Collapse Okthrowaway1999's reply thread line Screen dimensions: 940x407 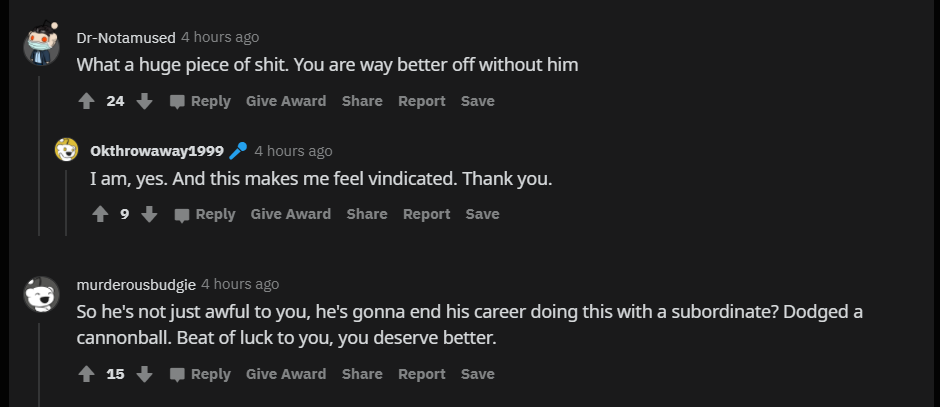[66, 203]
